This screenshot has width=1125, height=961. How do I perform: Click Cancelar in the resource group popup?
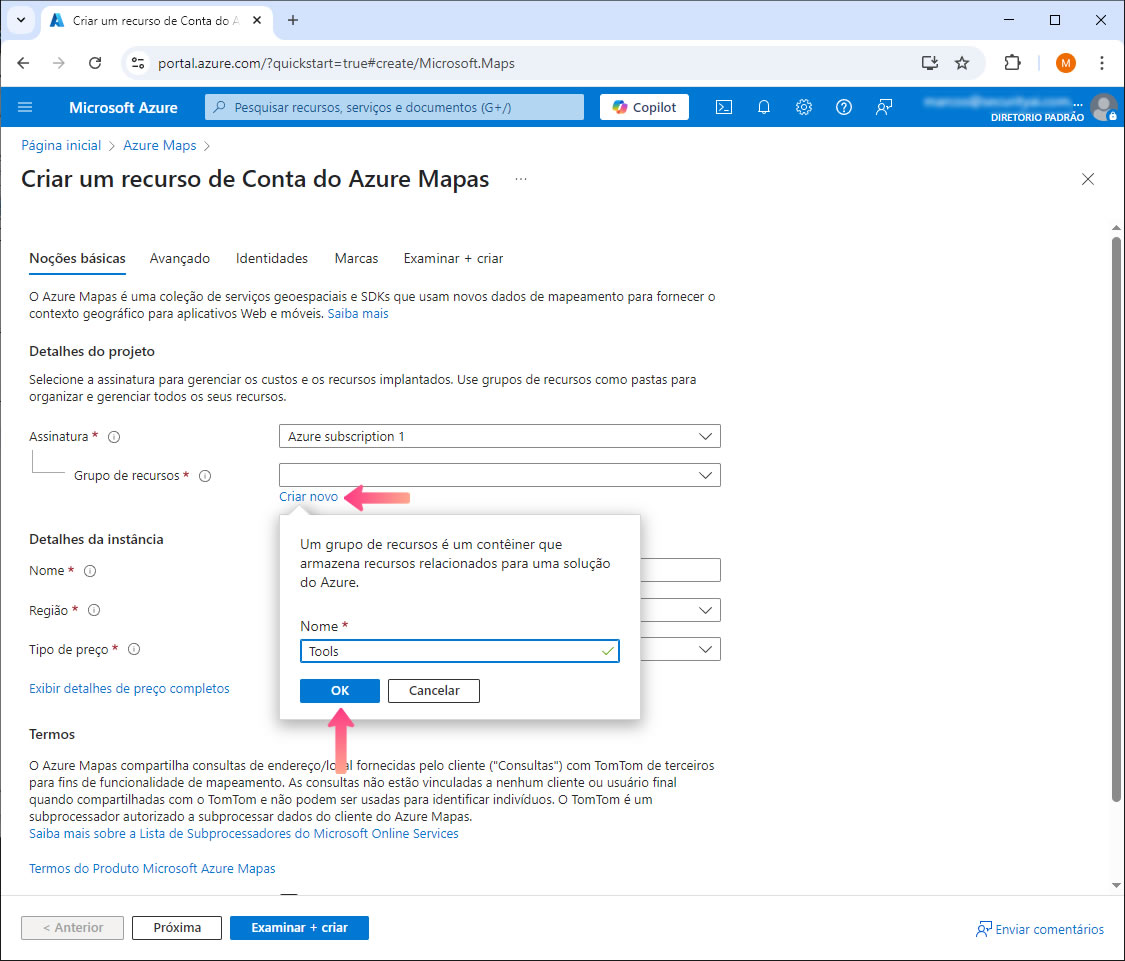click(434, 690)
